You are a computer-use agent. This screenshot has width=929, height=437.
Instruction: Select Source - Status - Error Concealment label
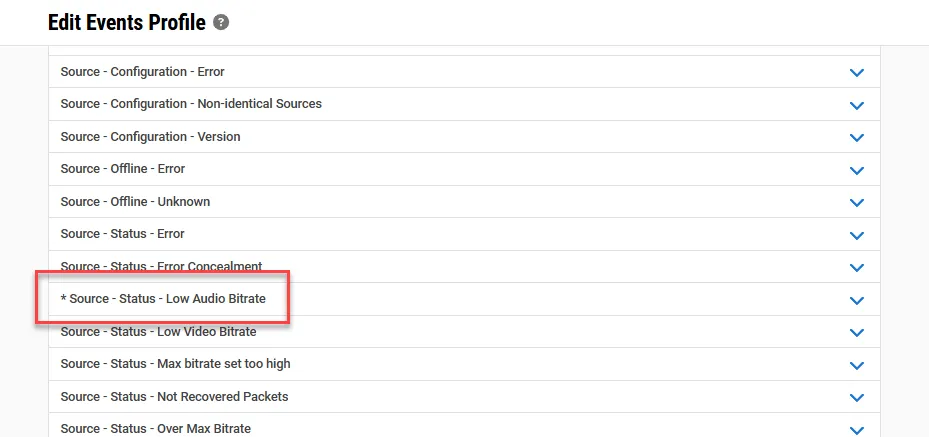pyautogui.click(x=161, y=266)
